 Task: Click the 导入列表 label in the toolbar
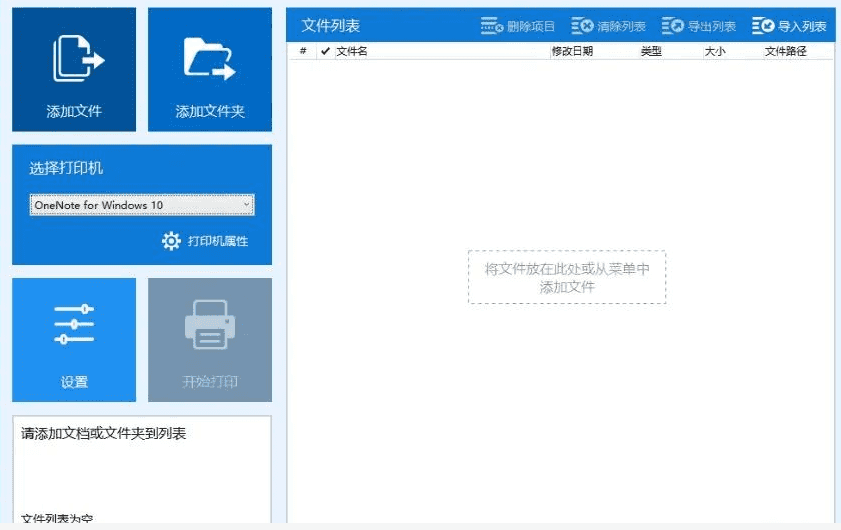[x=802, y=26]
